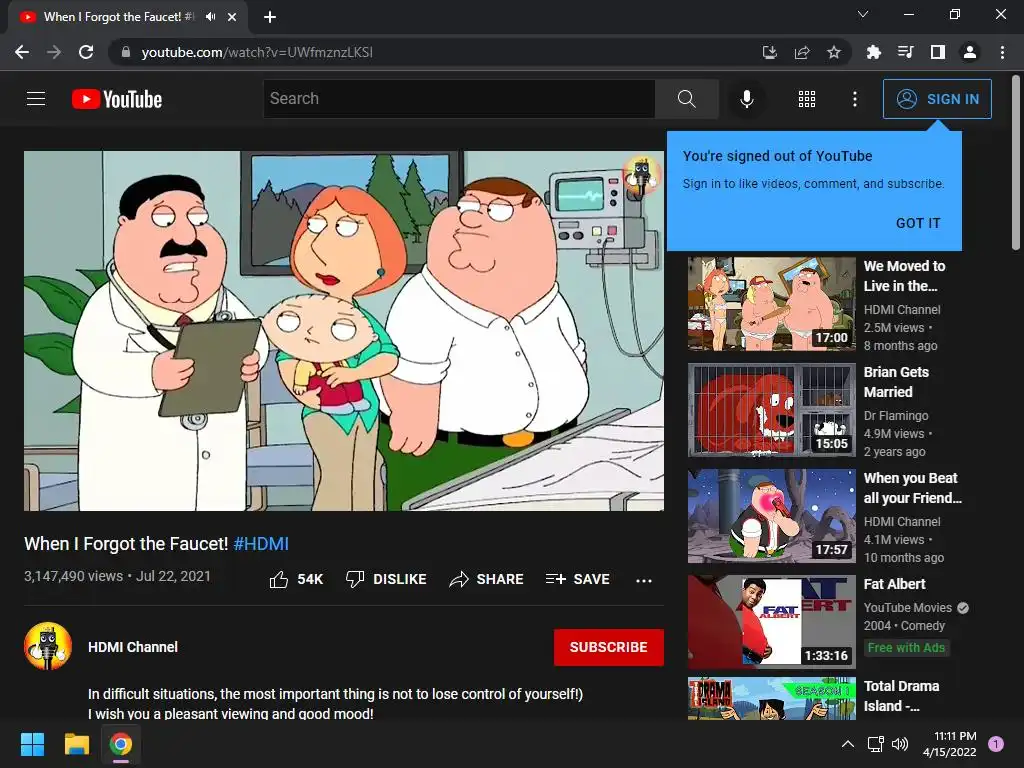
Task: Click 'Brian Gets Married' title text
Action: click(896, 381)
